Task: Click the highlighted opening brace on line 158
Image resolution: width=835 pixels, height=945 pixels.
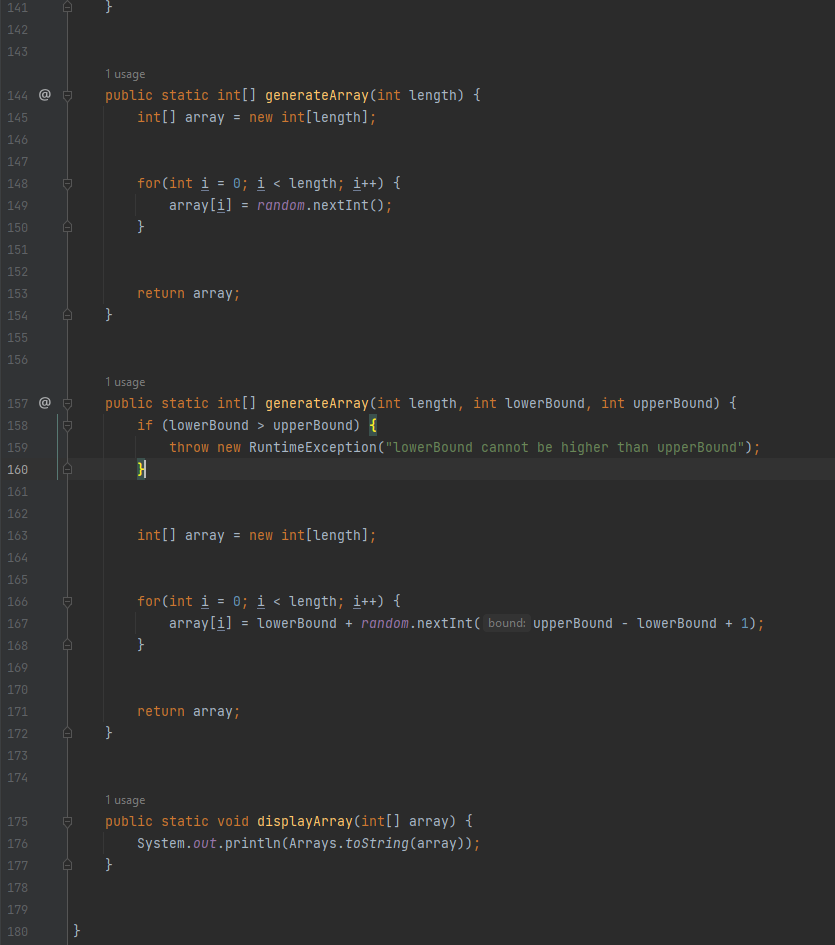Action: tap(373, 425)
